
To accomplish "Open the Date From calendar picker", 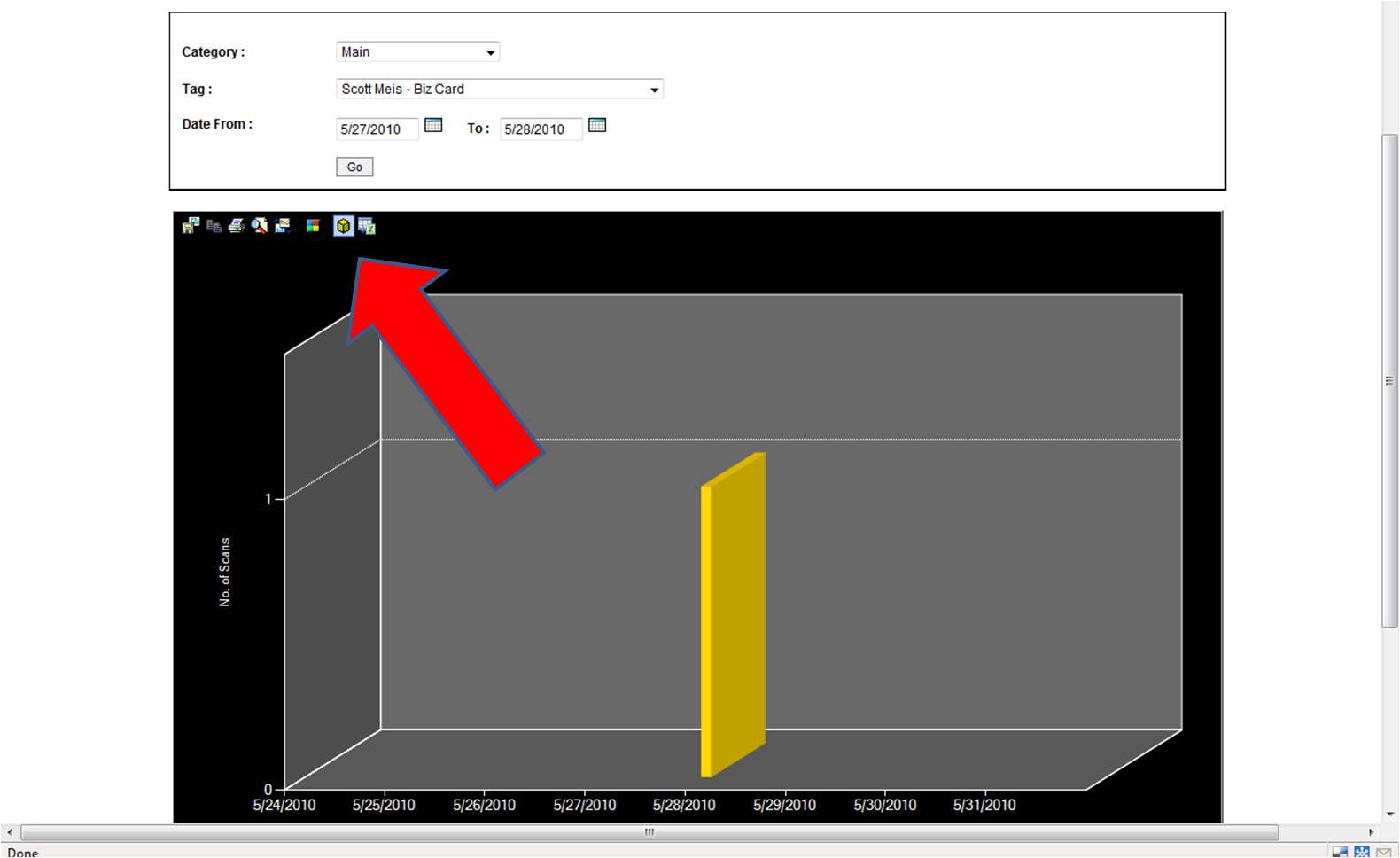I will [x=433, y=125].
